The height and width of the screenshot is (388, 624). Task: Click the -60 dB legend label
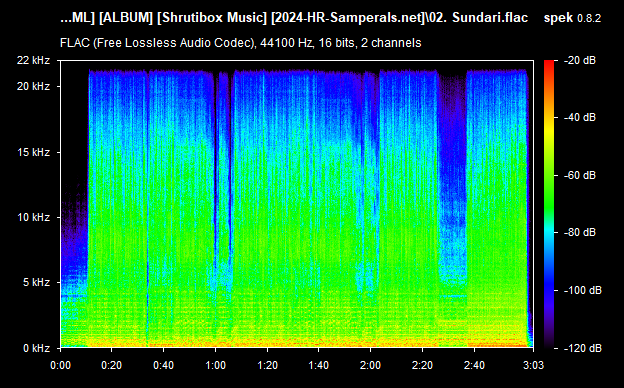click(579, 175)
